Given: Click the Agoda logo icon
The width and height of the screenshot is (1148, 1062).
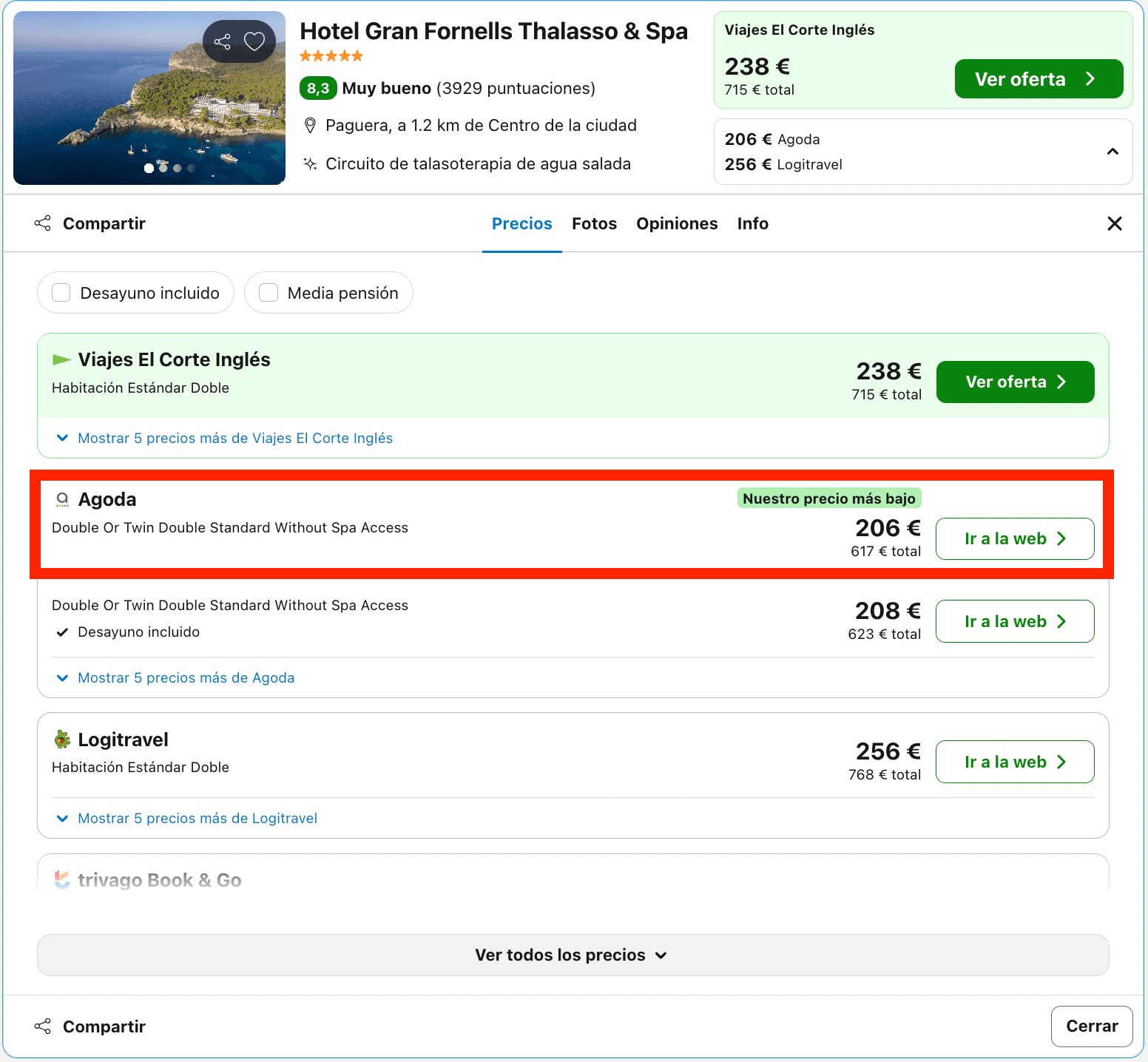Looking at the screenshot, I should (x=63, y=500).
